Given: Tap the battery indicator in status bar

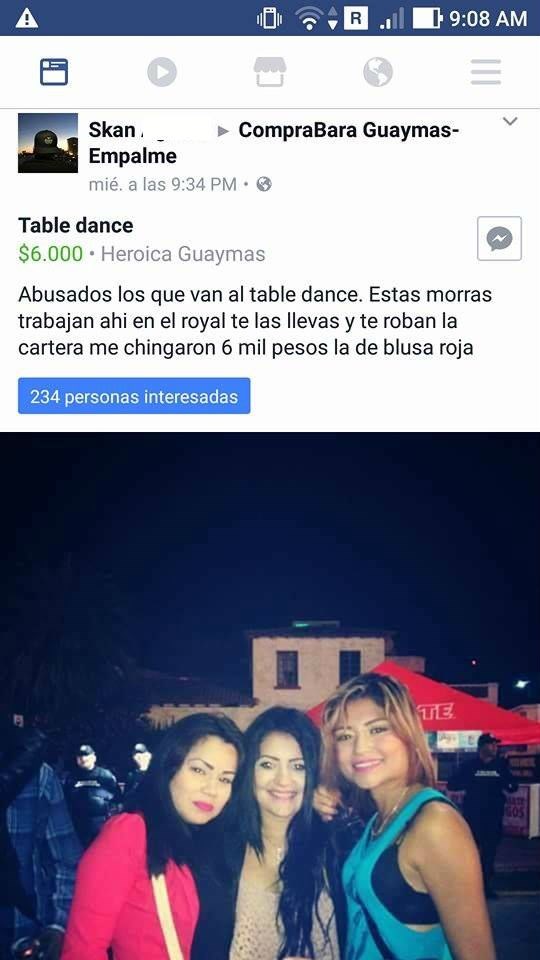Looking at the screenshot, I should click(427, 18).
